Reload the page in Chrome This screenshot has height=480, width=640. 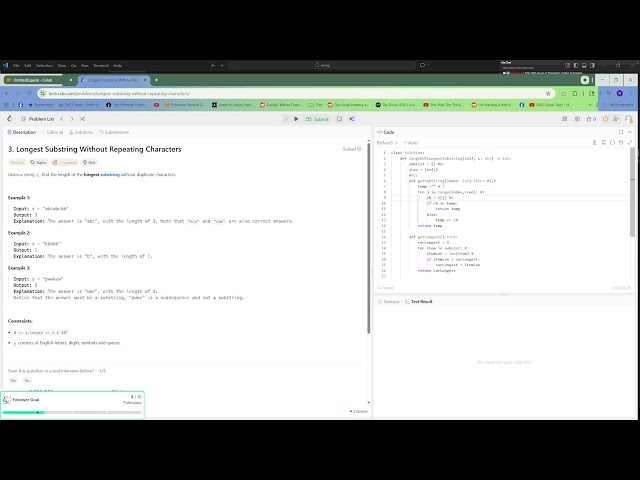coord(29,93)
